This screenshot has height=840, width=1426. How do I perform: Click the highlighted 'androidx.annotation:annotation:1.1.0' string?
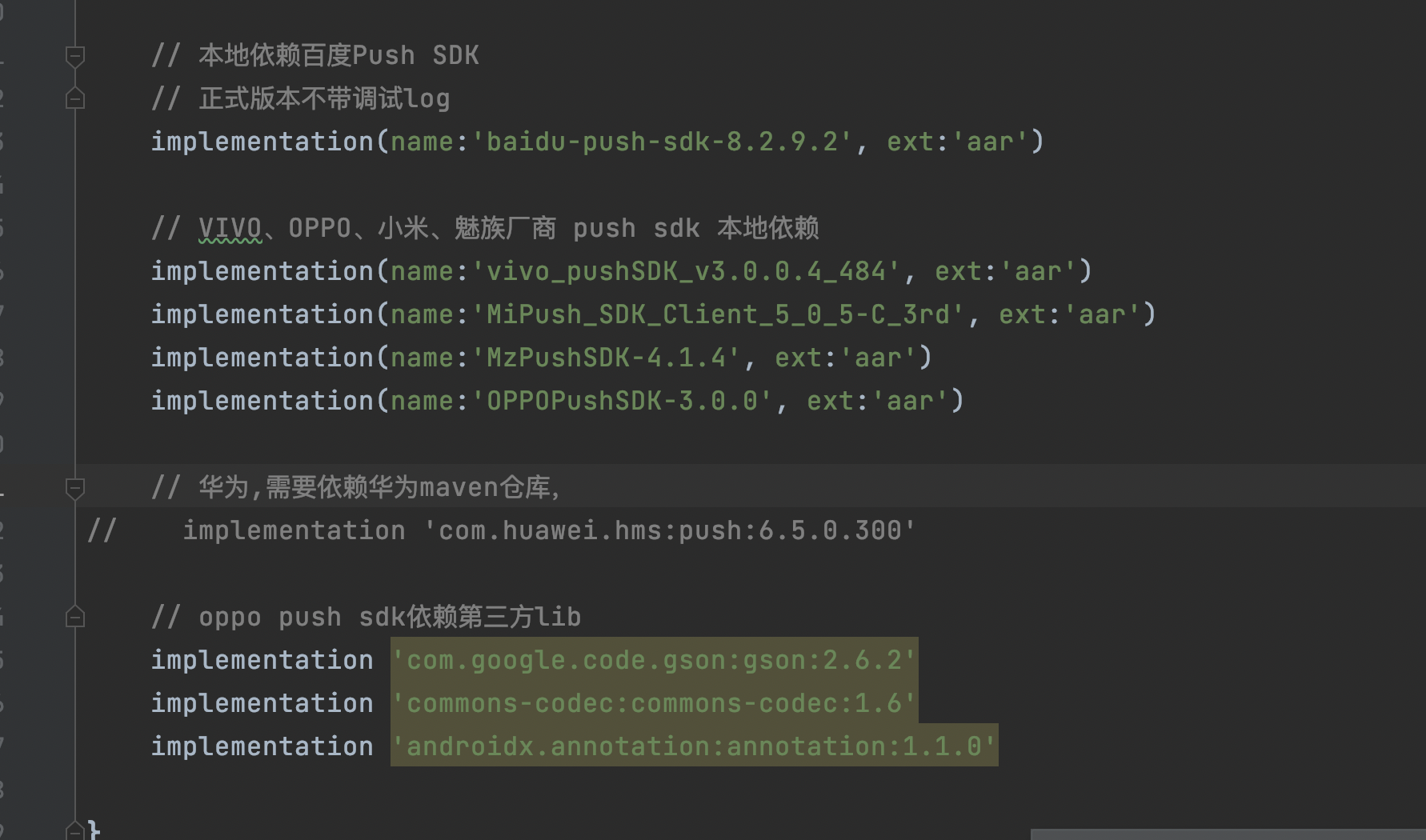[x=694, y=746]
